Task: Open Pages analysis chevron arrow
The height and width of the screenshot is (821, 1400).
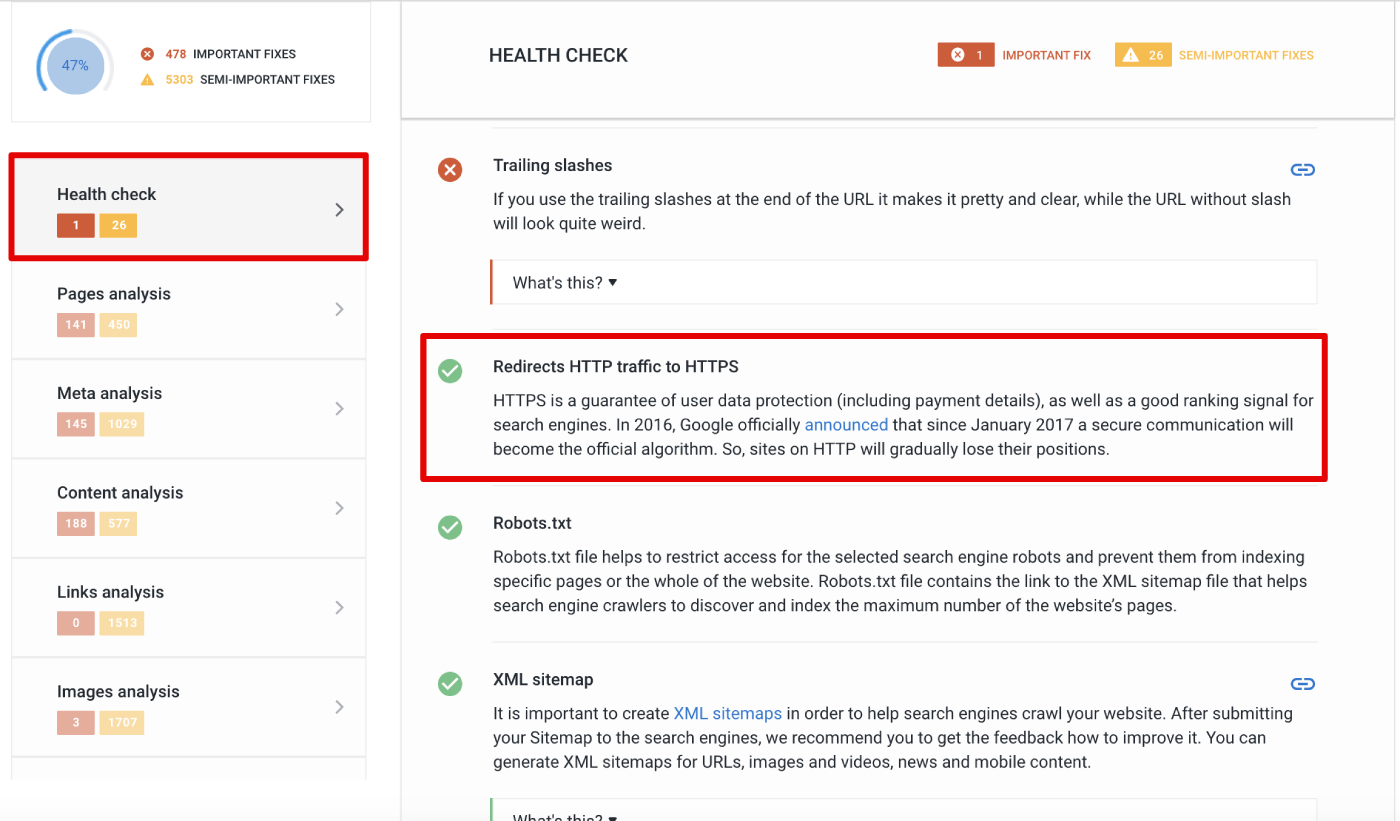Action: pyautogui.click(x=339, y=309)
